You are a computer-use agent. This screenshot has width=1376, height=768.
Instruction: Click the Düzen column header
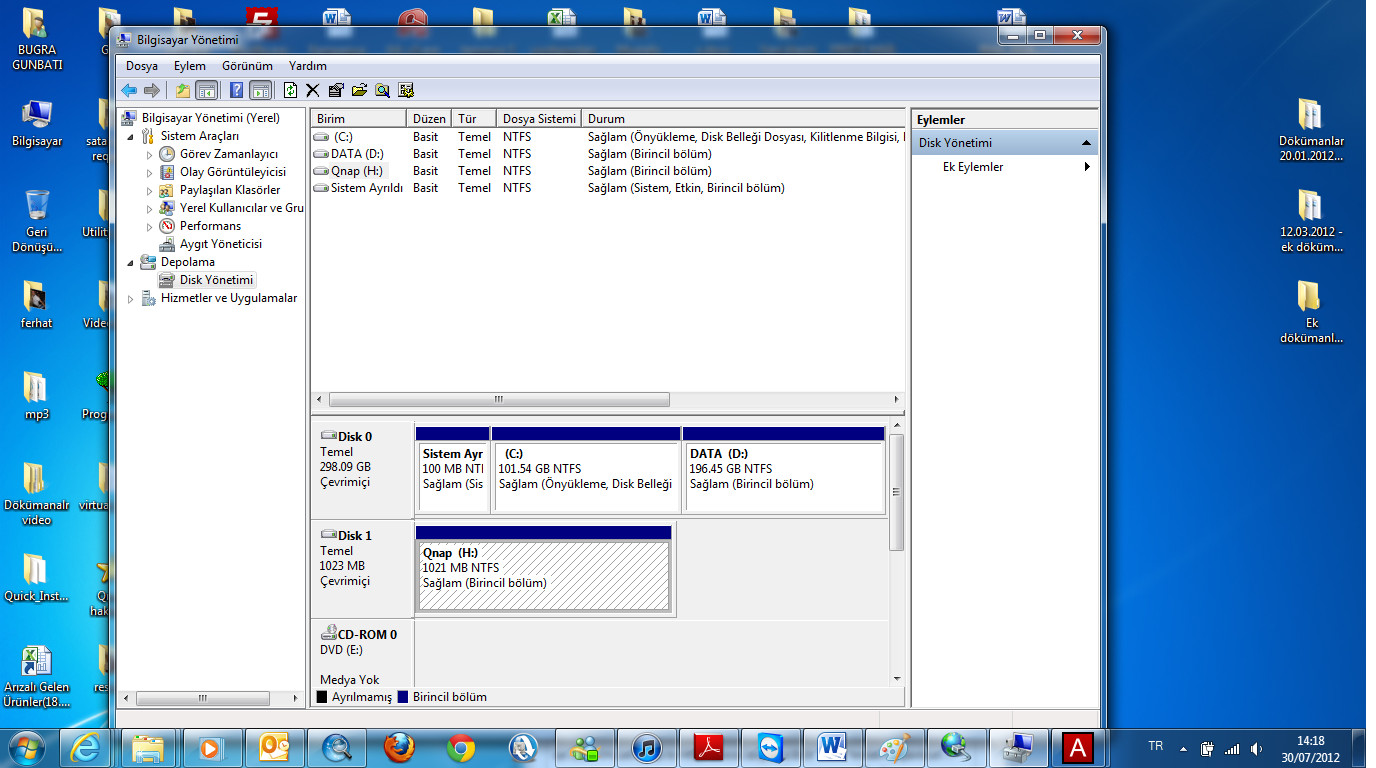pyautogui.click(x=429, y=118)
